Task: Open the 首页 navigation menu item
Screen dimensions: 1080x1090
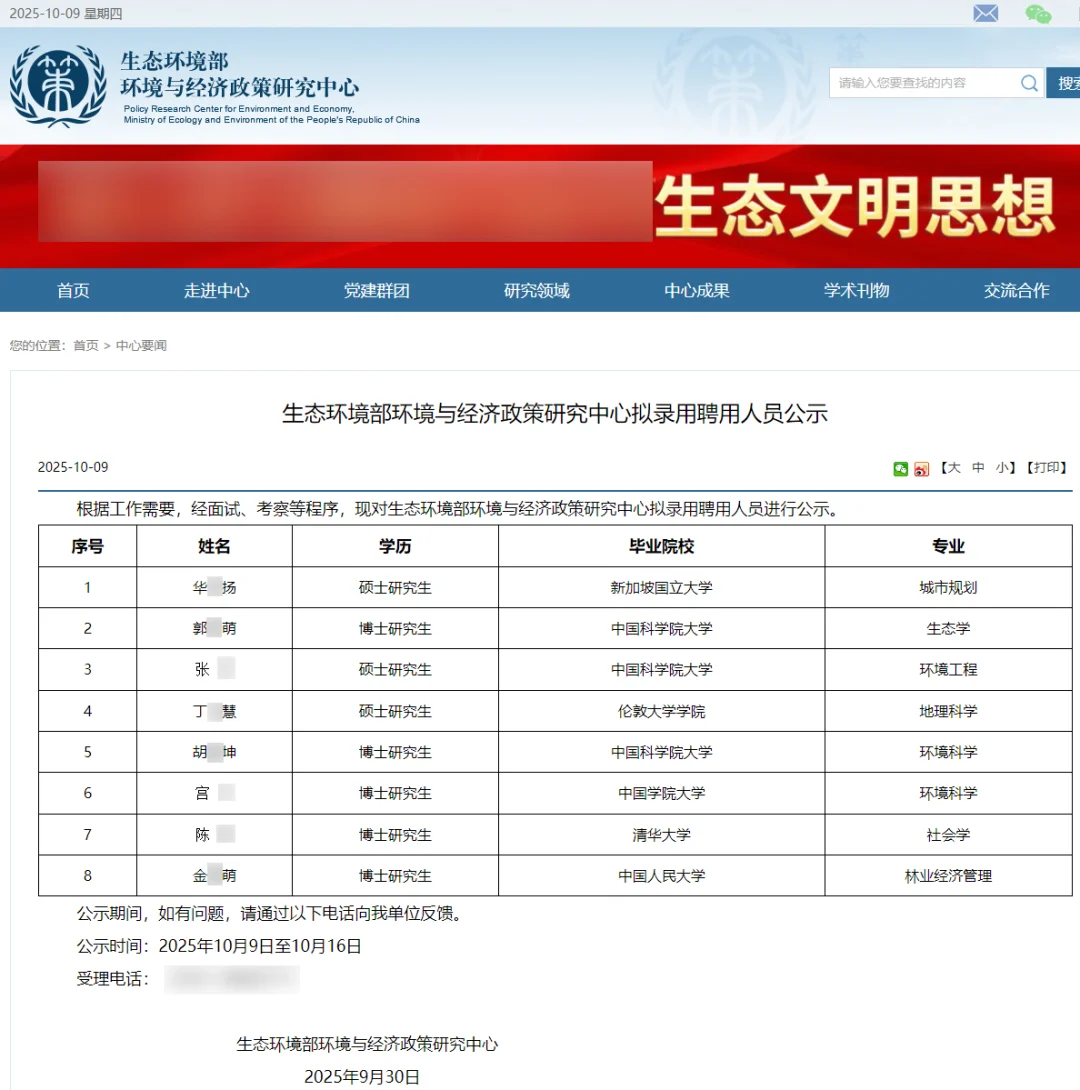Action: [73, 291]
